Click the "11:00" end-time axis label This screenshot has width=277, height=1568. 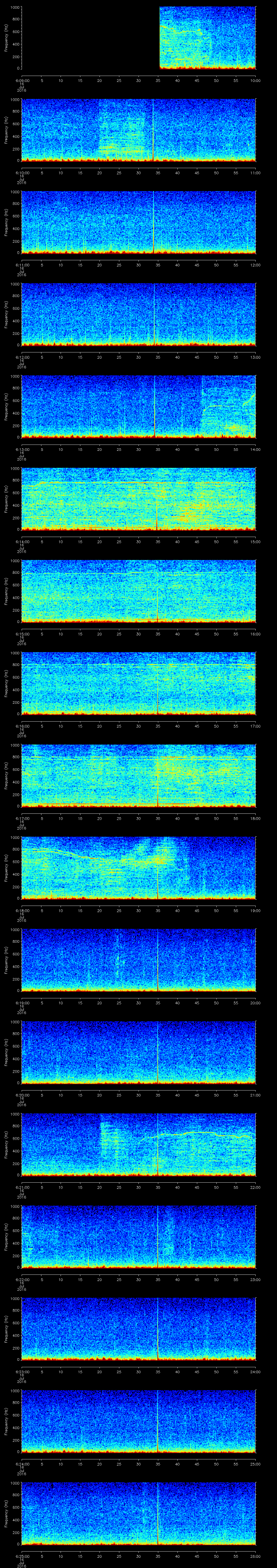coord(255,173)
